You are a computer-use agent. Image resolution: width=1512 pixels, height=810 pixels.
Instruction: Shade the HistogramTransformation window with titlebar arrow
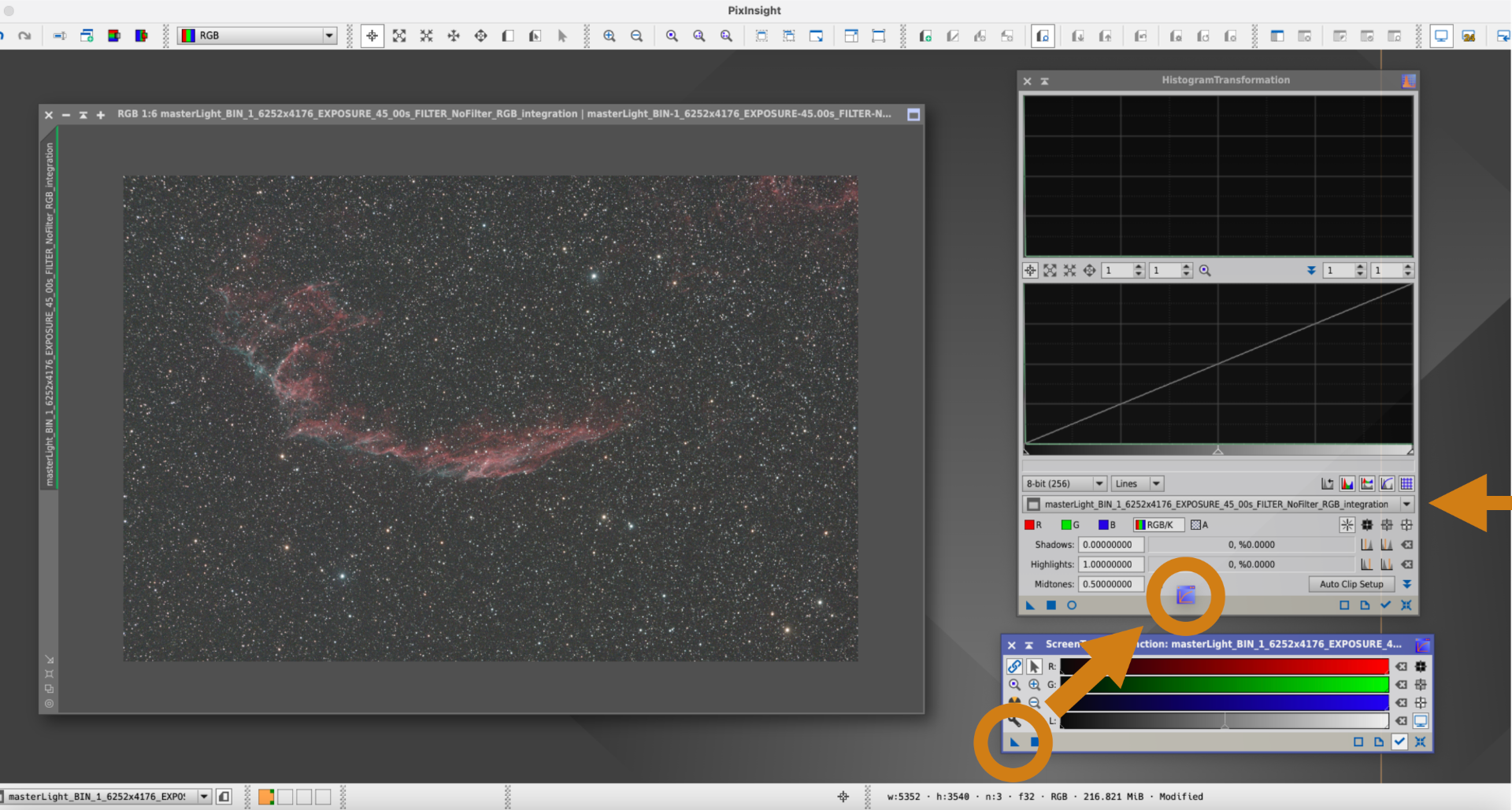[1045, 81]
